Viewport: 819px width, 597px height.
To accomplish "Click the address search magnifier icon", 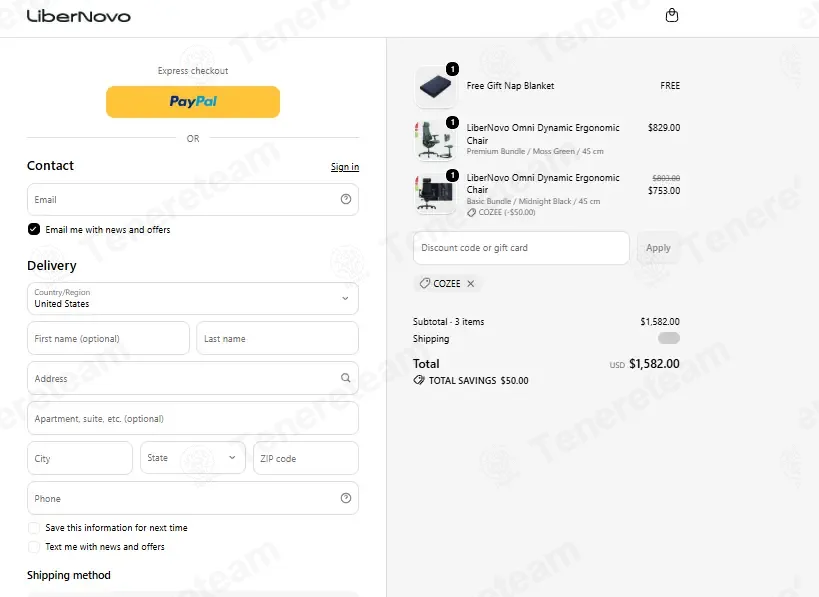I will point(346,378).
